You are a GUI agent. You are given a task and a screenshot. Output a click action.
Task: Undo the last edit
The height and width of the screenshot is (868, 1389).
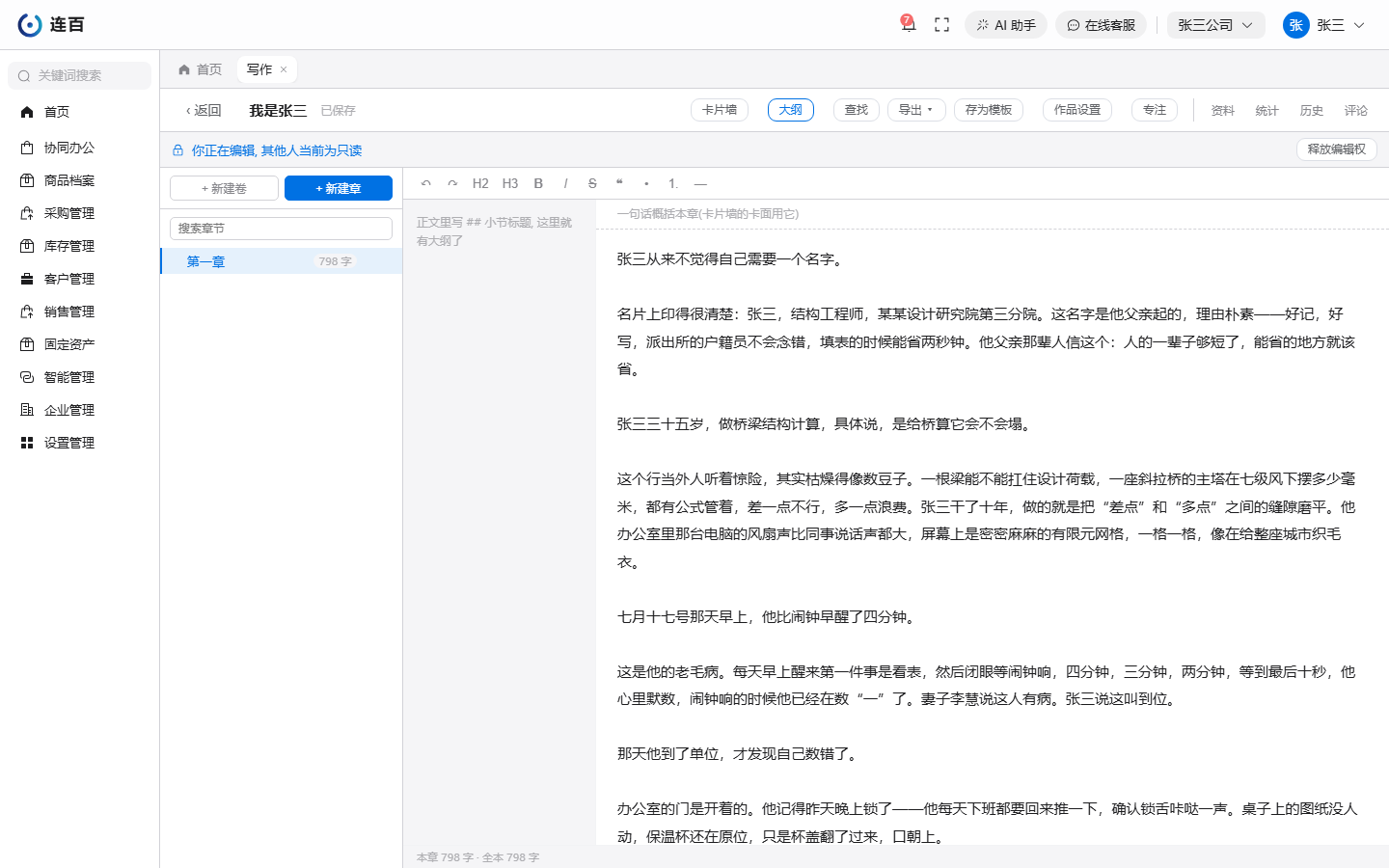(x=425, y=183)
